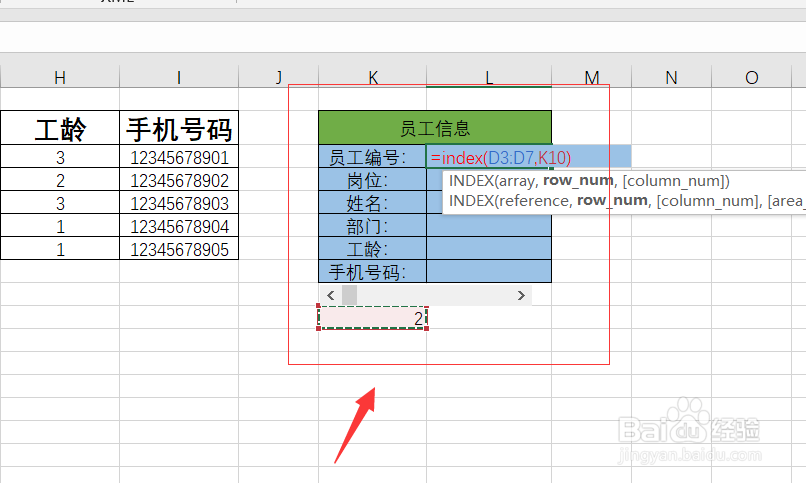The height and width of the screenshot is (483, 806).
Task: Click the empty value cell beside form 工龄:
Action: (x=489, y=248)
